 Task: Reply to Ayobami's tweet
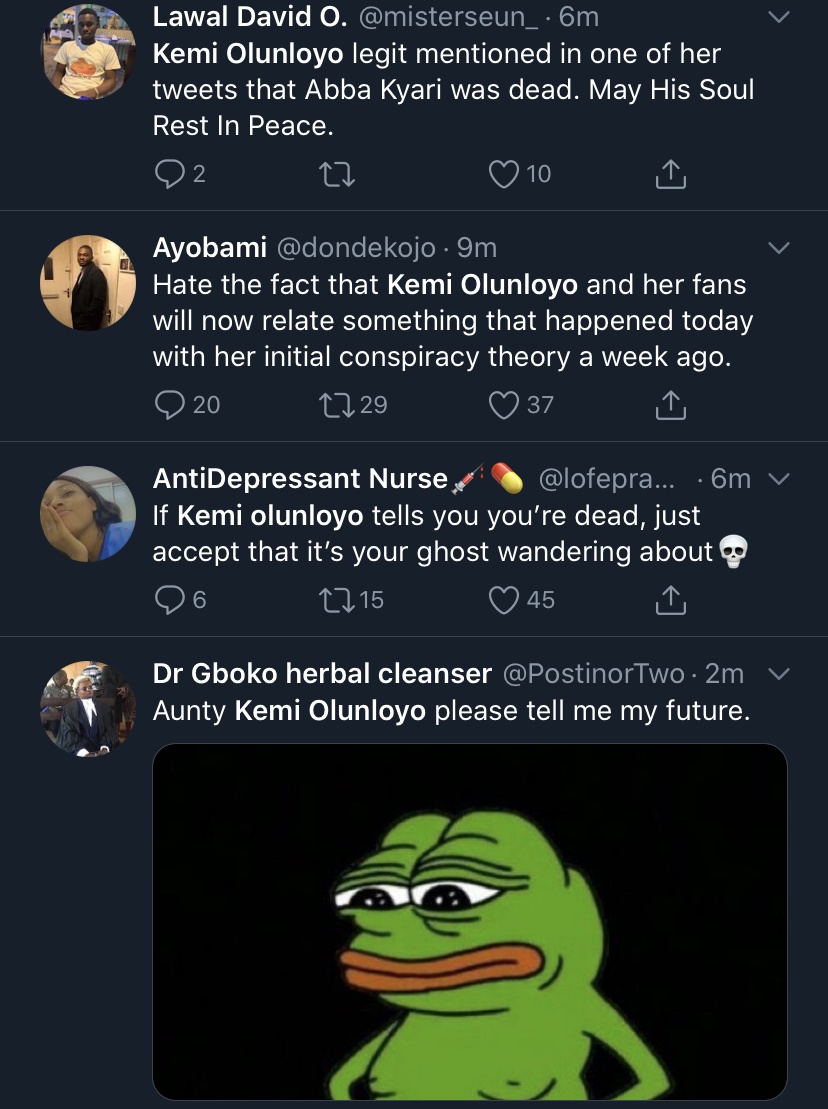click(x=170, y=404)
